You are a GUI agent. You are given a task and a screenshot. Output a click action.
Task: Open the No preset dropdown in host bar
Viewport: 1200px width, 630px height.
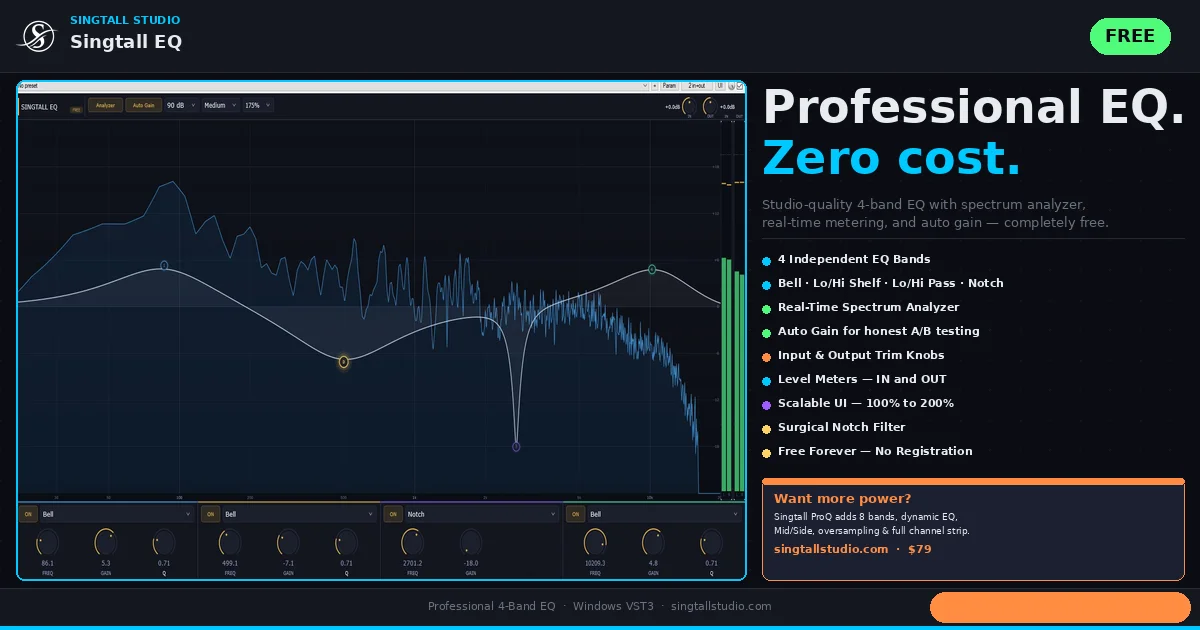click(x=333, y=86)
